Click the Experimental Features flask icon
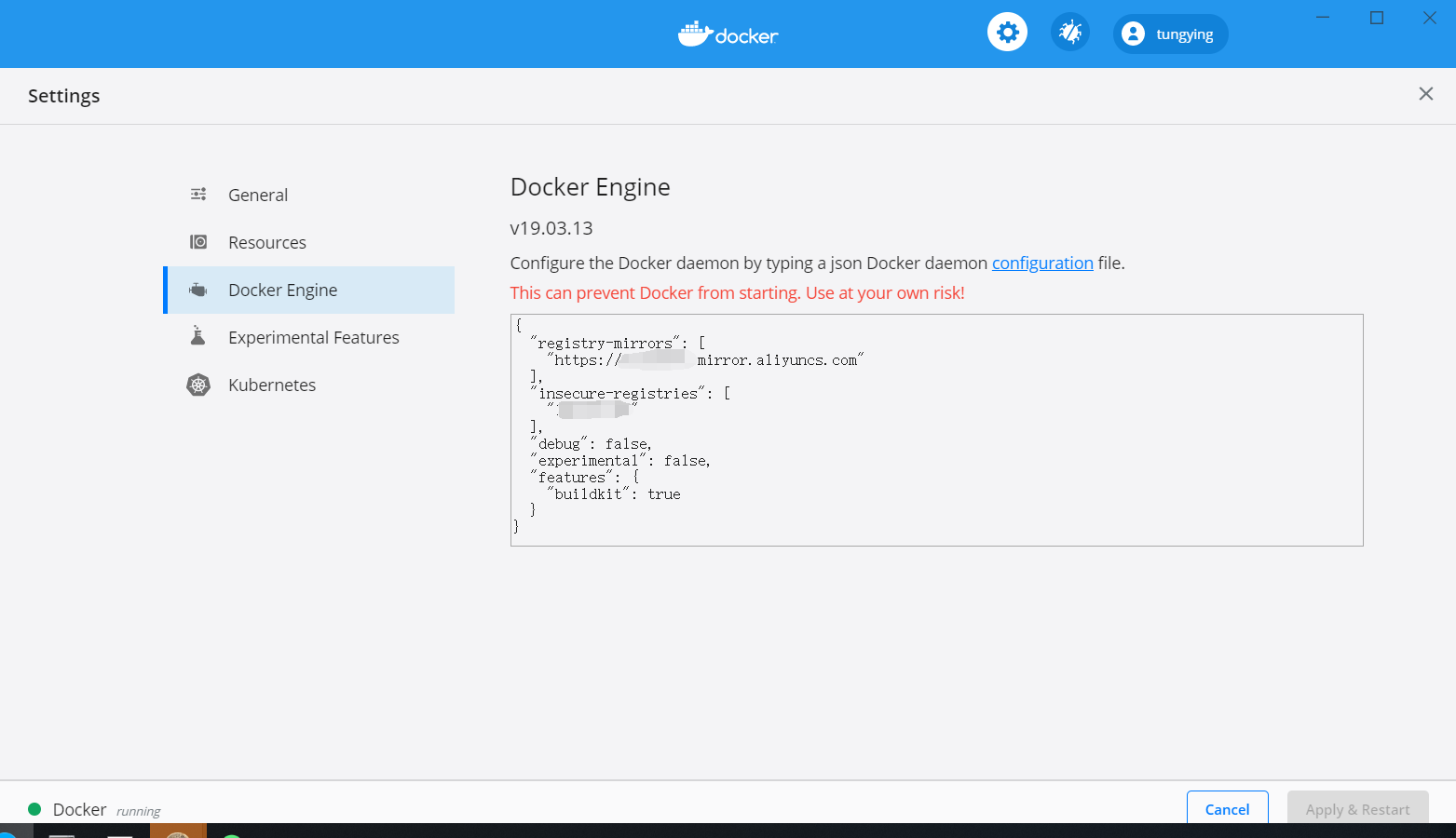The height and width of the screenshot is (838, 1456). (197, 336)
